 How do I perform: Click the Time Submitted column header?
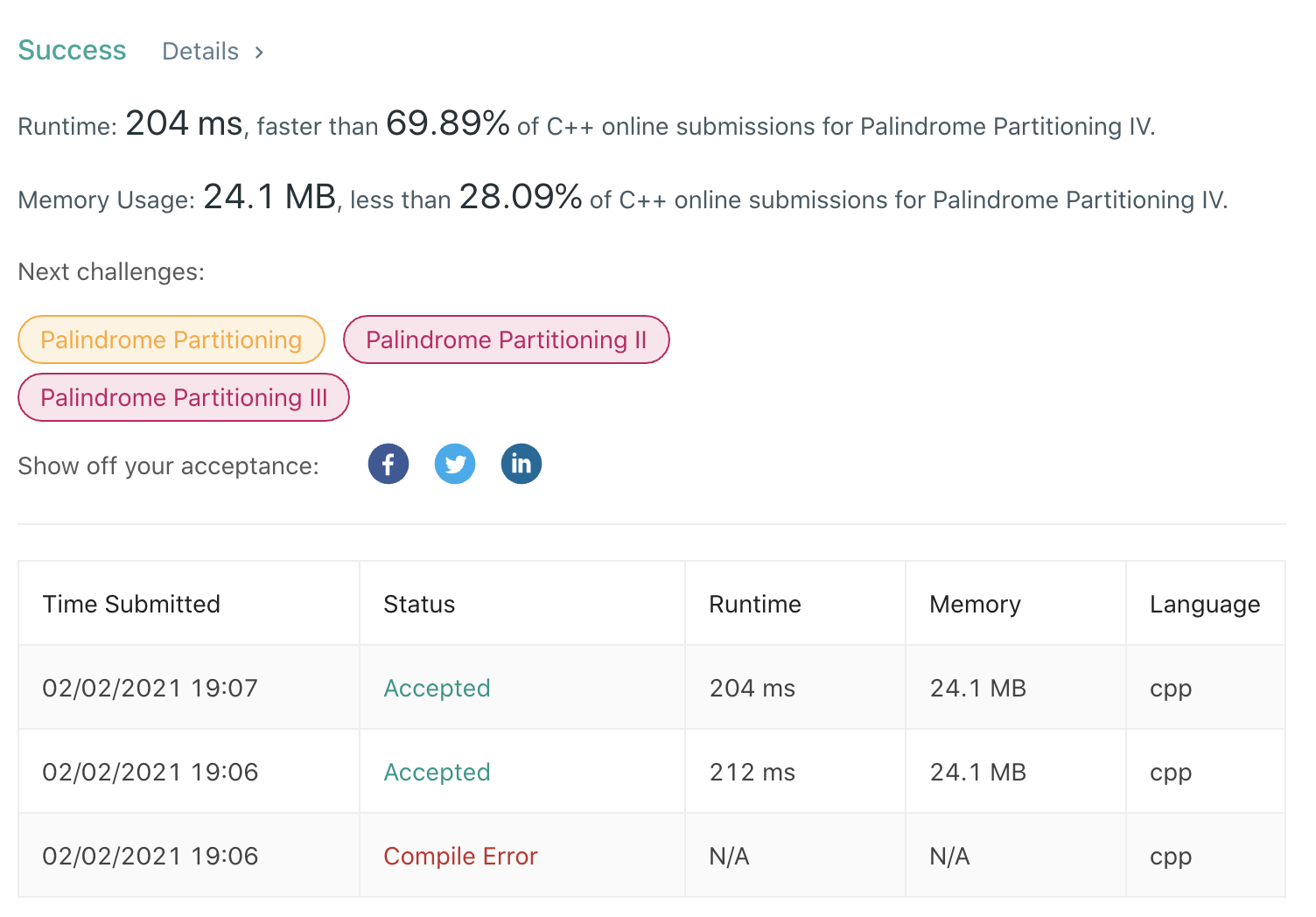[131, 604]
